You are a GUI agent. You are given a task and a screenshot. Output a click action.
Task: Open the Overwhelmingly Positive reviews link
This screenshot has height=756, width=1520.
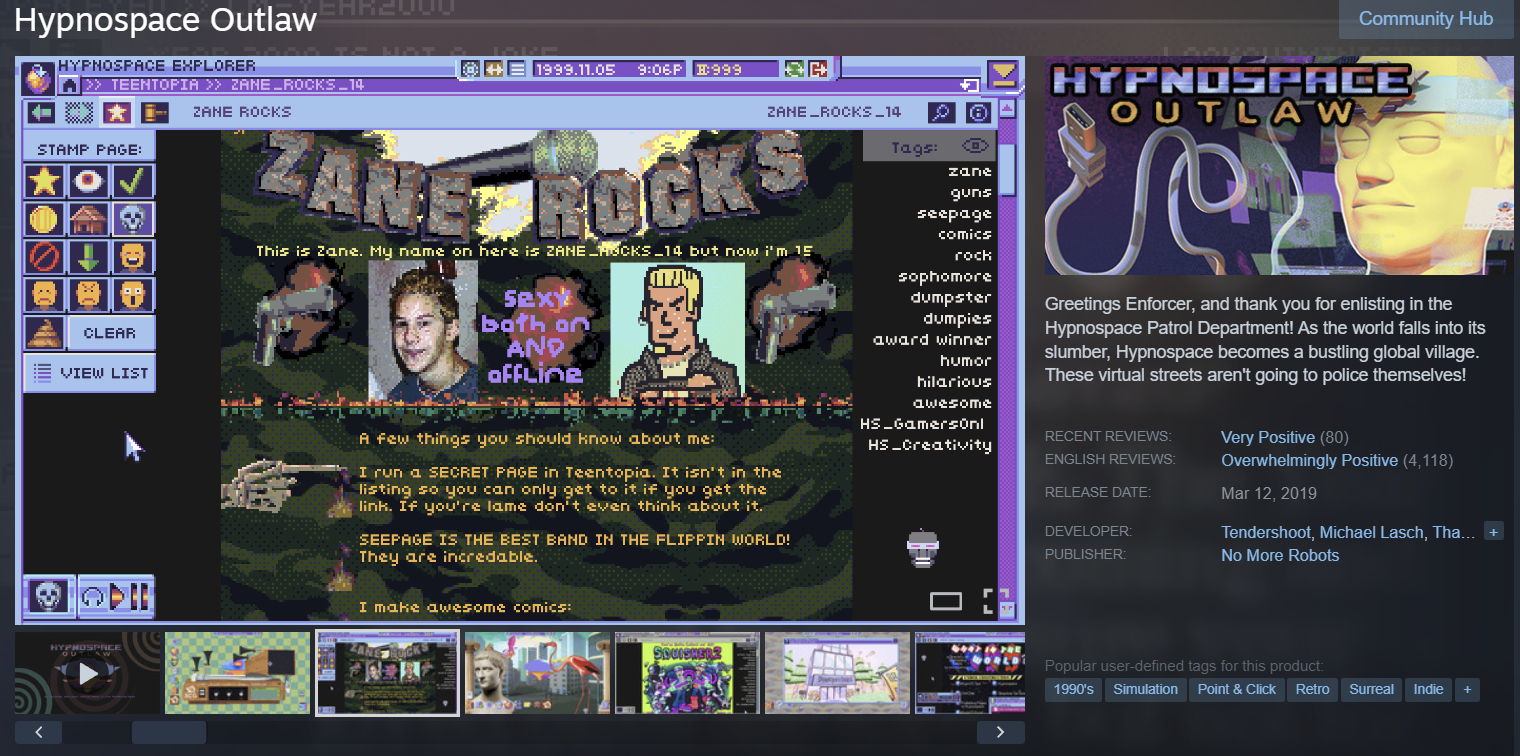tap(1310, 460)
